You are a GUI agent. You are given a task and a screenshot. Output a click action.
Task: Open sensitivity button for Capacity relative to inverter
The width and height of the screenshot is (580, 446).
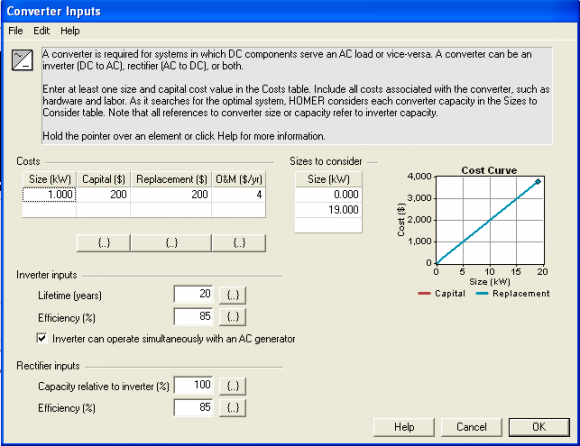[232, 386]
